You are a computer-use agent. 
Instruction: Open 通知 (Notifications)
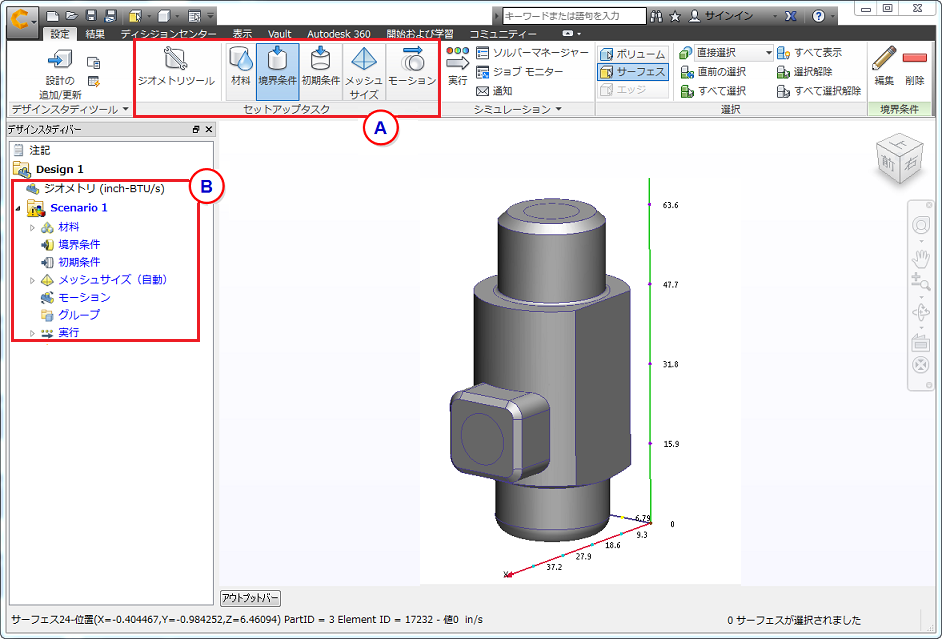point(494,91)
